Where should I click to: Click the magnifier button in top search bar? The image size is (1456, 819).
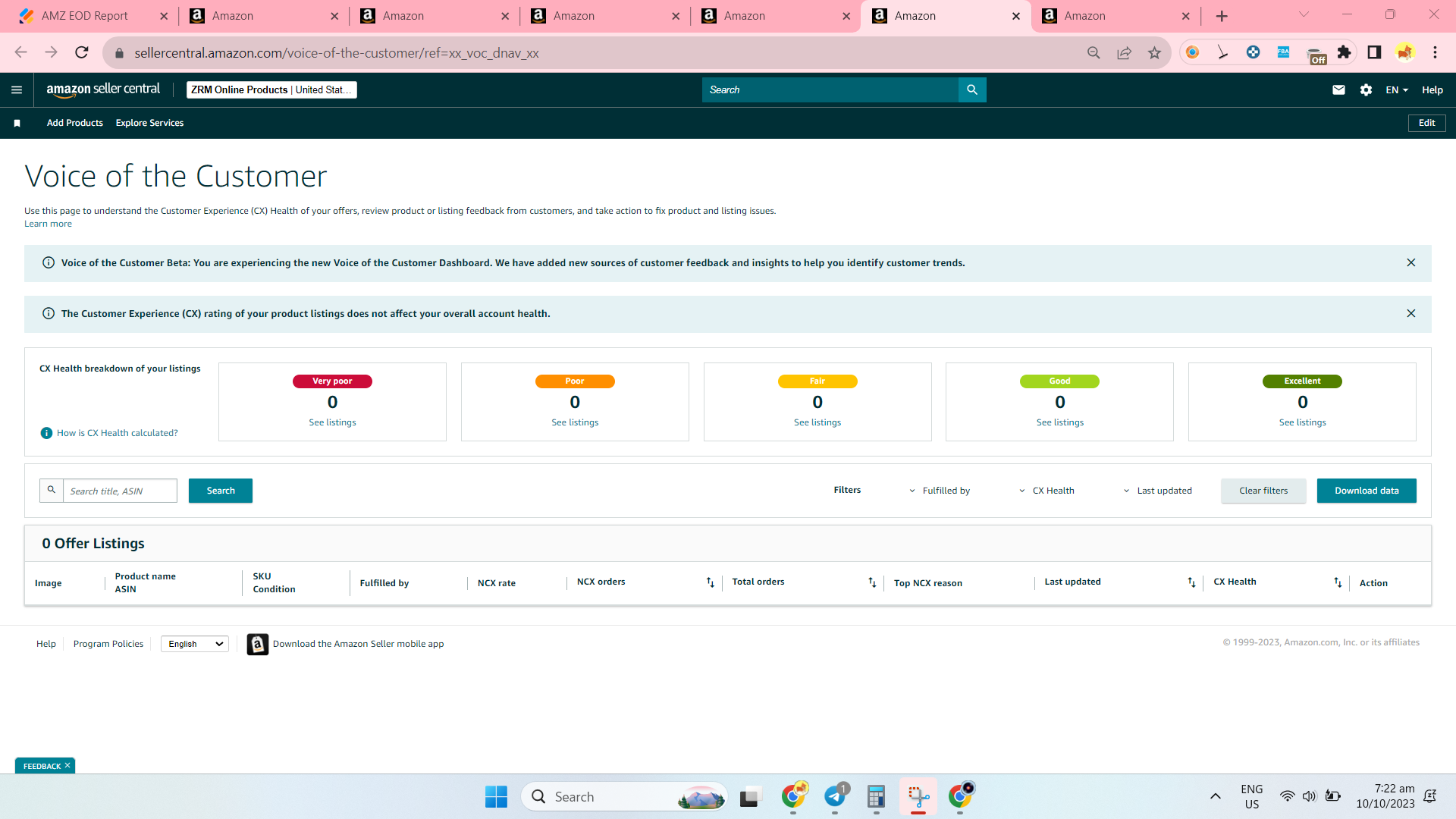click(x=972, y=89)
